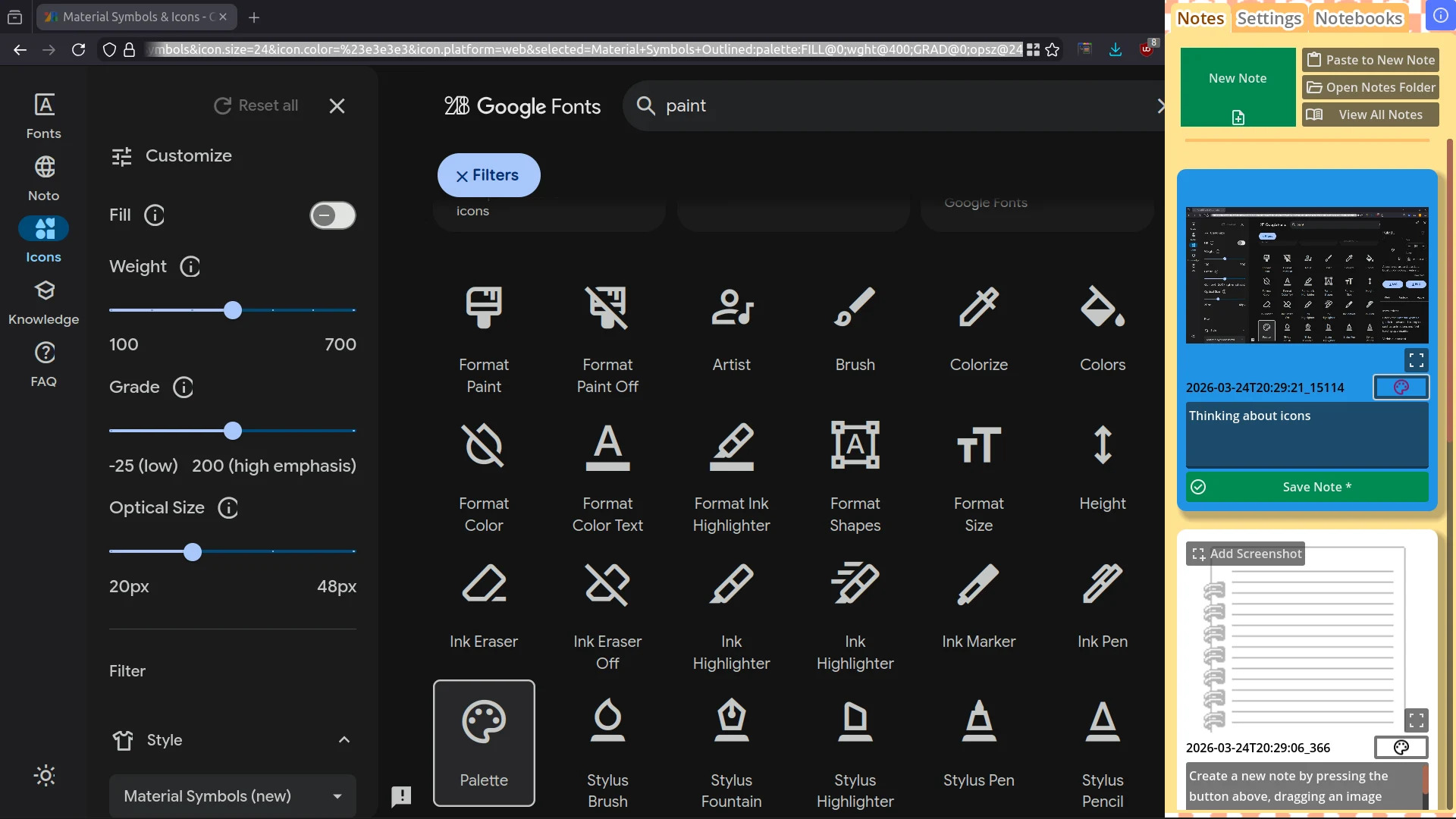Choose the Format Shapes icon
Image resolution: width=1456 pixels, height=819 pixels.
(x=855, y=446)
